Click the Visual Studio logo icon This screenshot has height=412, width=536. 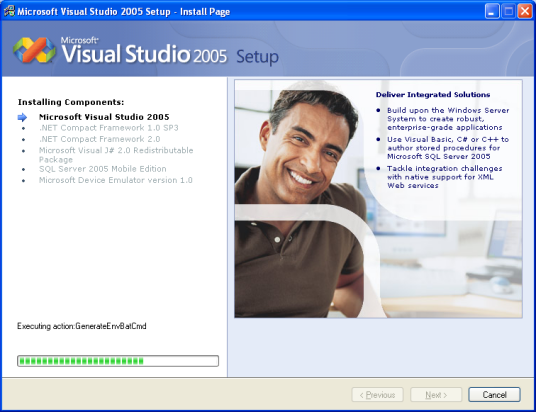(34, 50)
